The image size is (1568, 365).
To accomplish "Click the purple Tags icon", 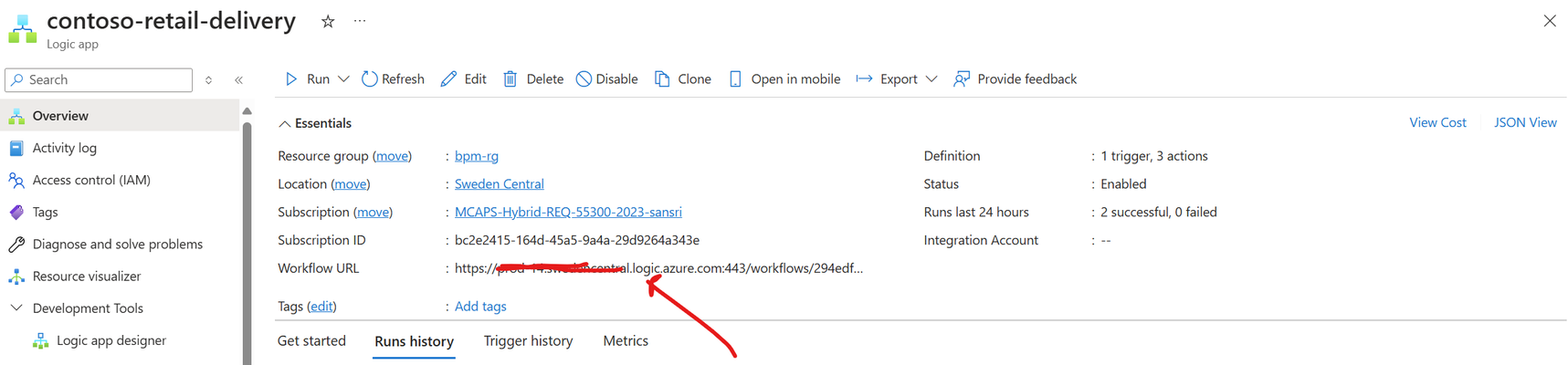I will tap(16, 212).
